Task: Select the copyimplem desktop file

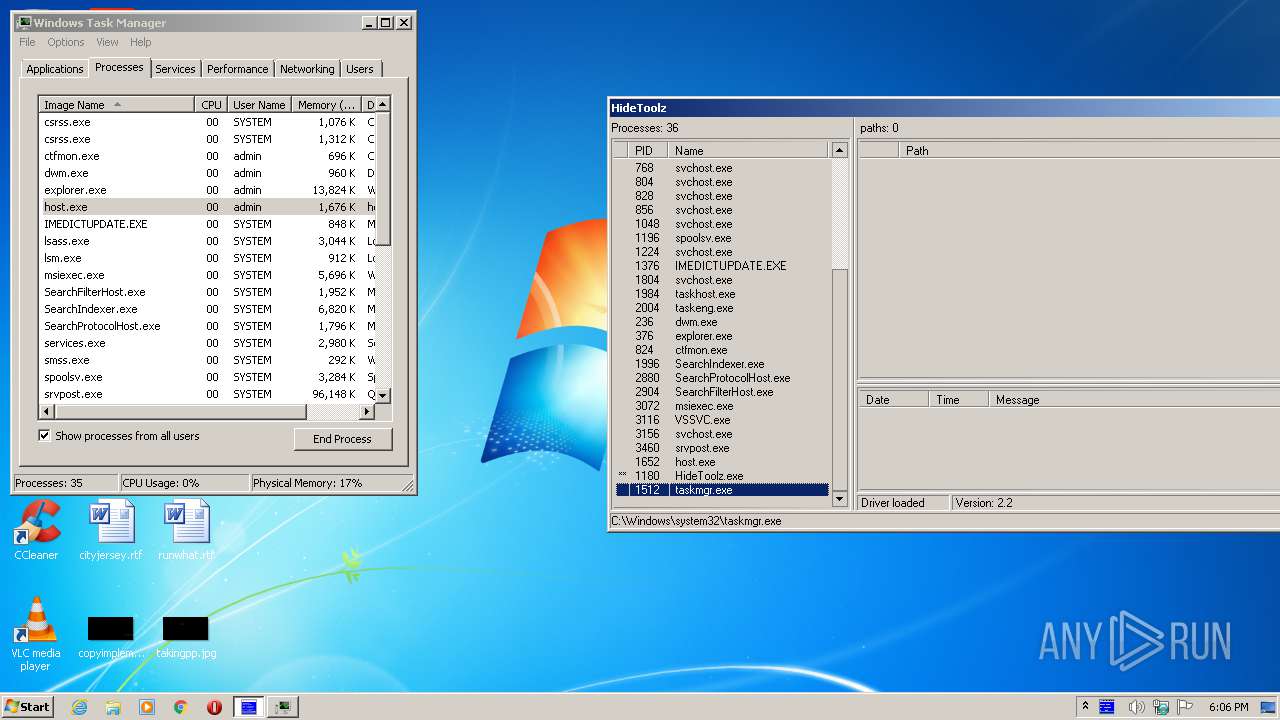Action: pos(111,637)
